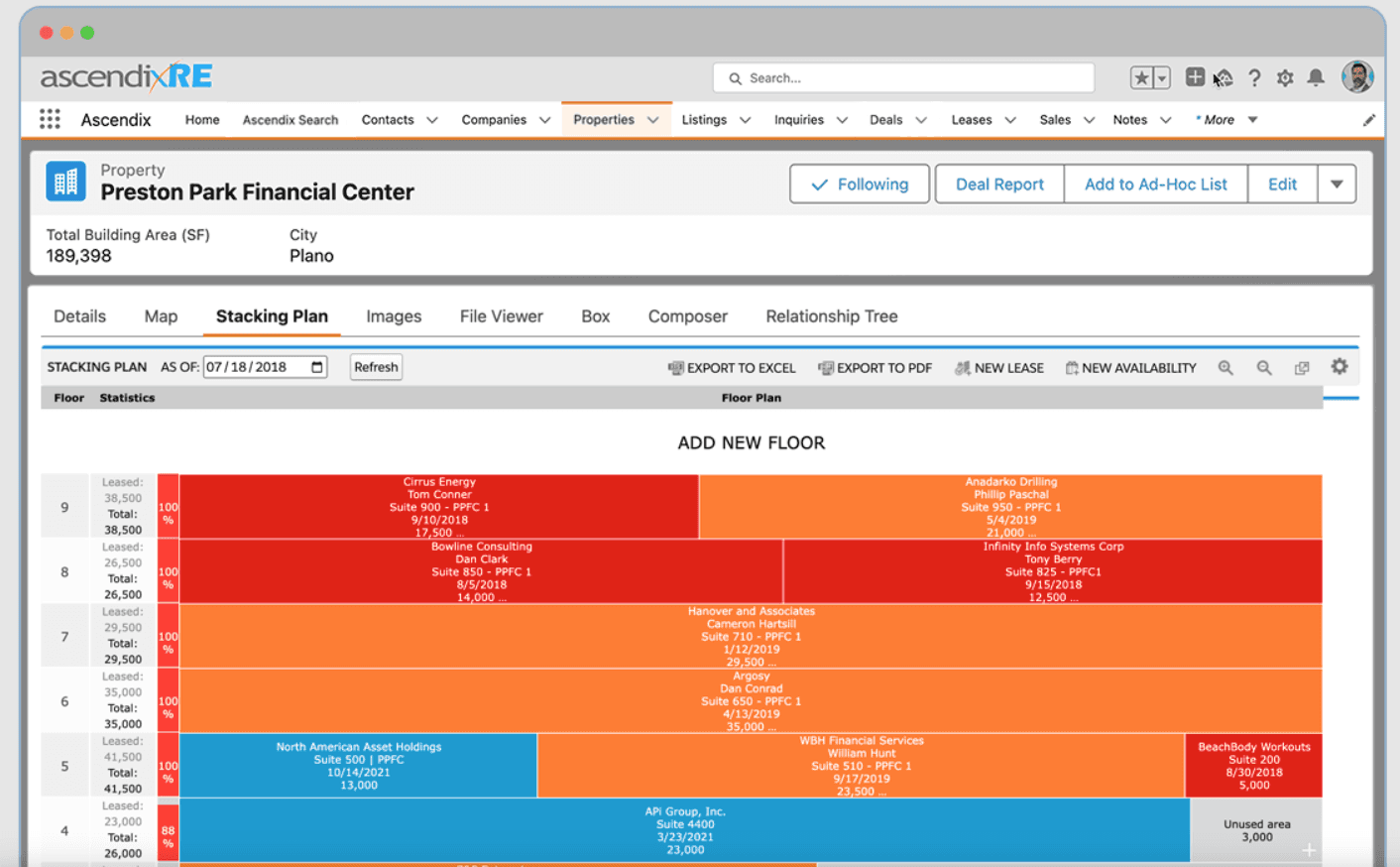The image size is (1400, 867).
Task: Toggle the Following button
Action: [860, 184]
